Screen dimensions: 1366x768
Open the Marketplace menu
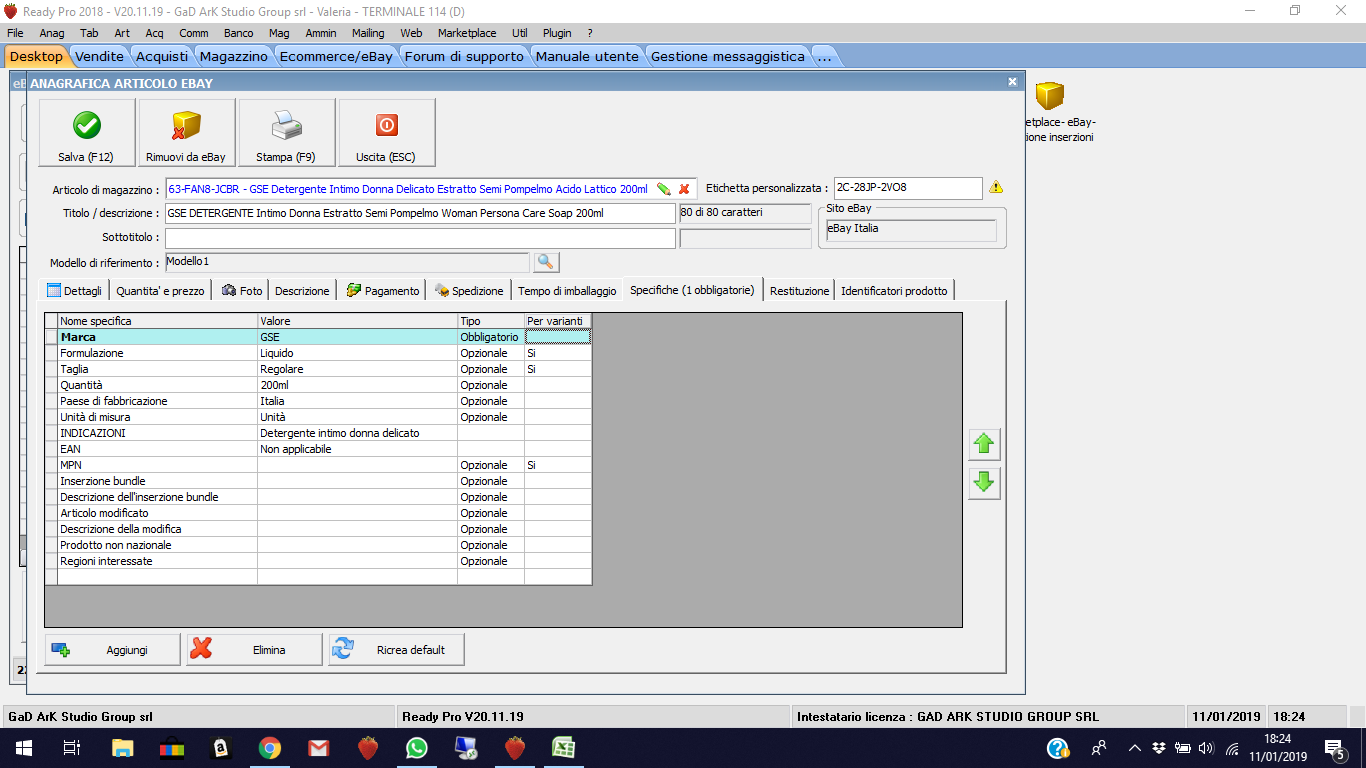467,33
